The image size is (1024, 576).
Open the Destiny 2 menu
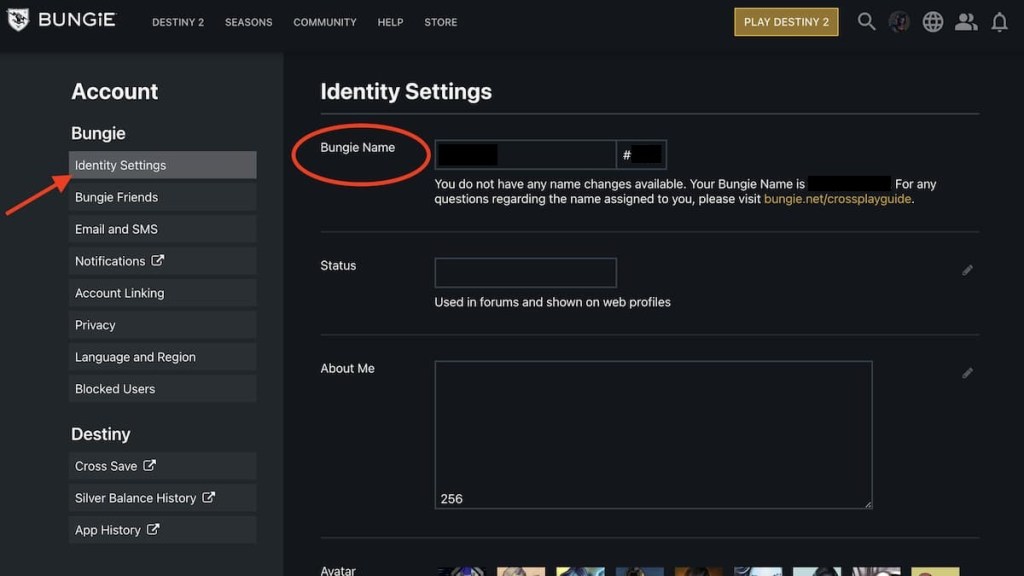click(178, 22)
